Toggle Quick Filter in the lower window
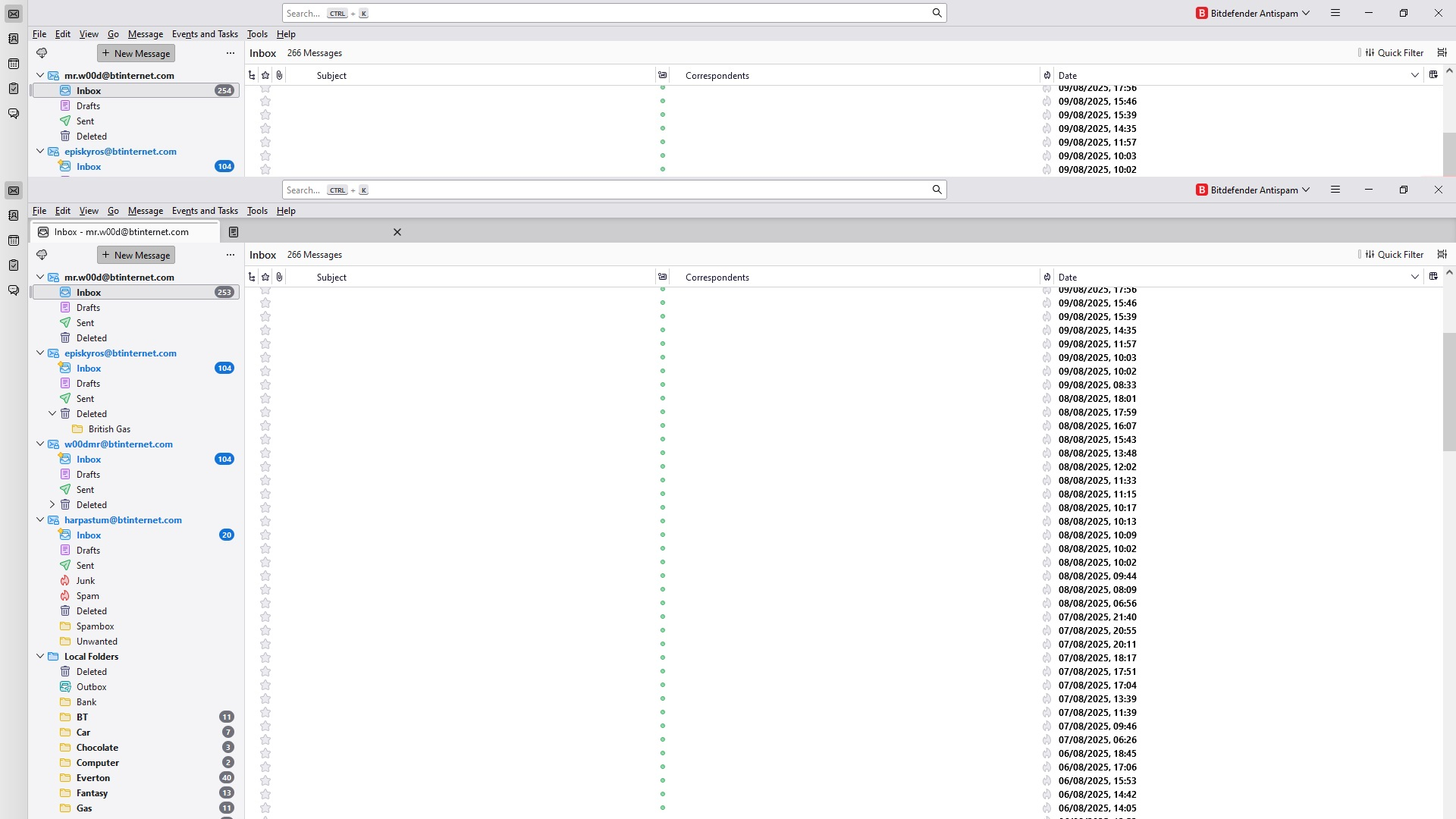The height and width of the screenshot is (819, 1456). (1394, 255)
